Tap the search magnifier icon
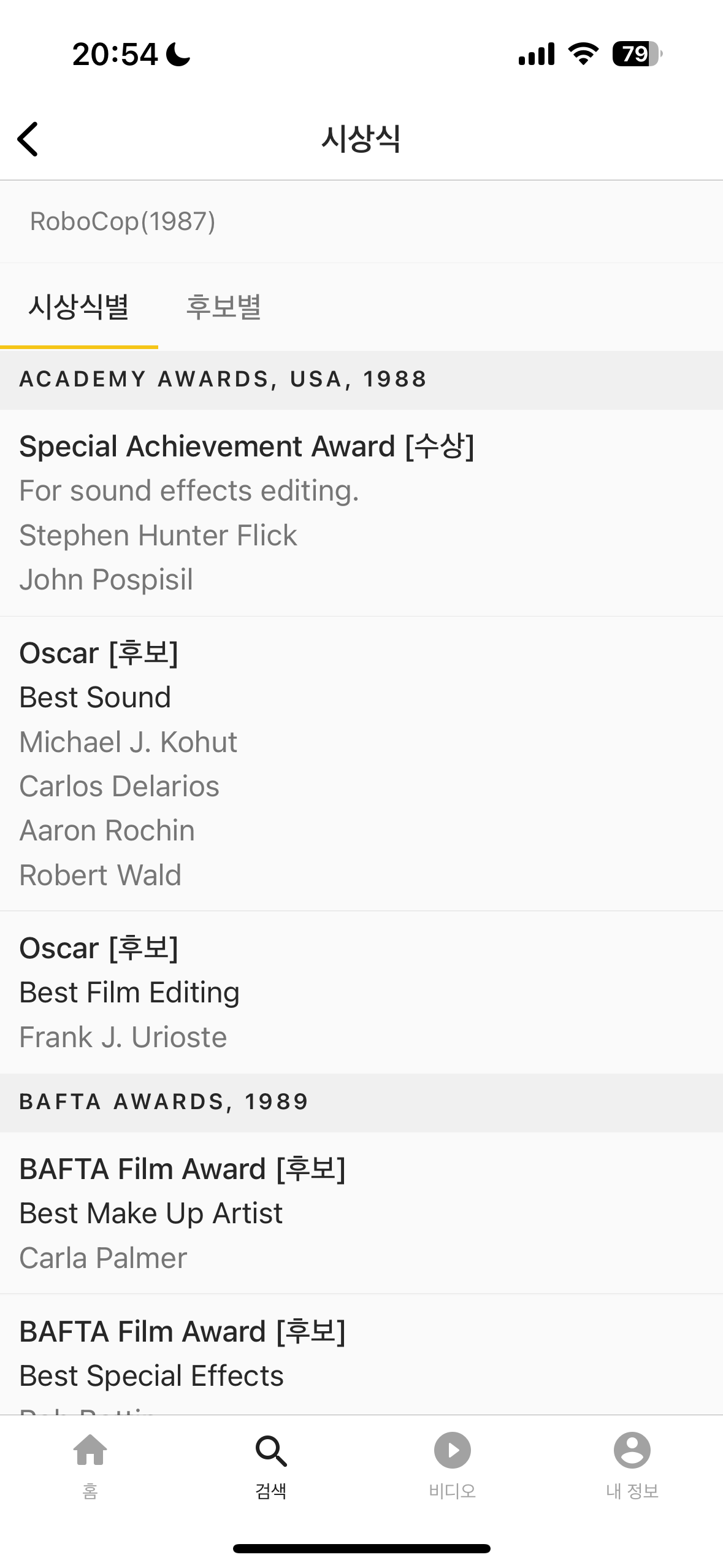723x1568 pixels. (270, 1450)
